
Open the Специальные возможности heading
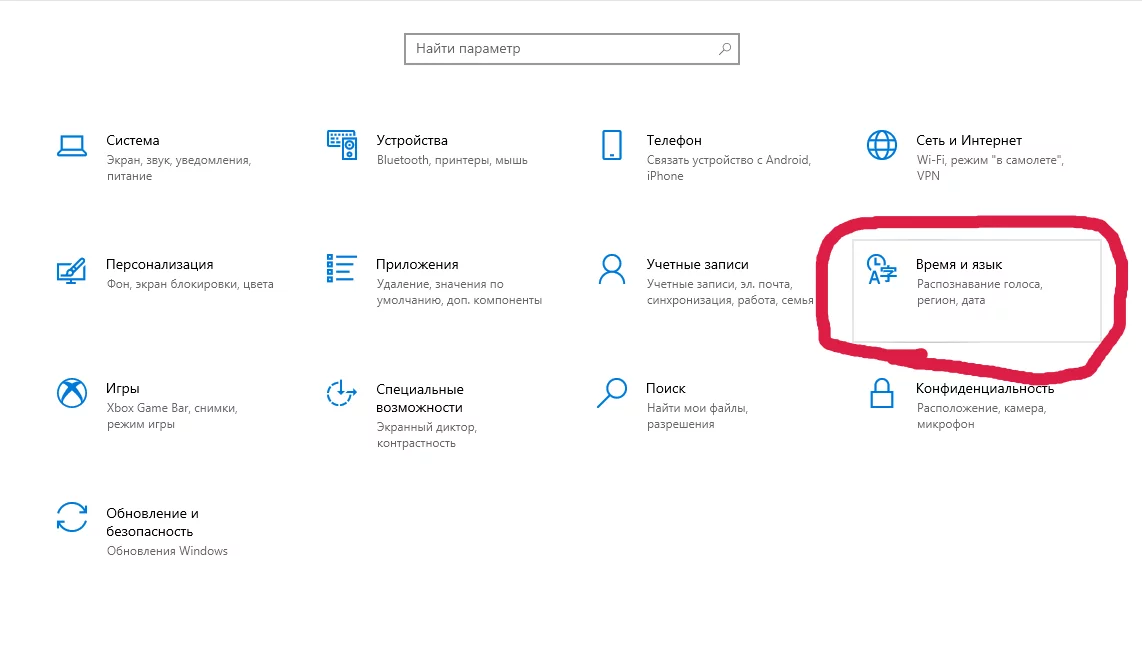pos(420,398)
